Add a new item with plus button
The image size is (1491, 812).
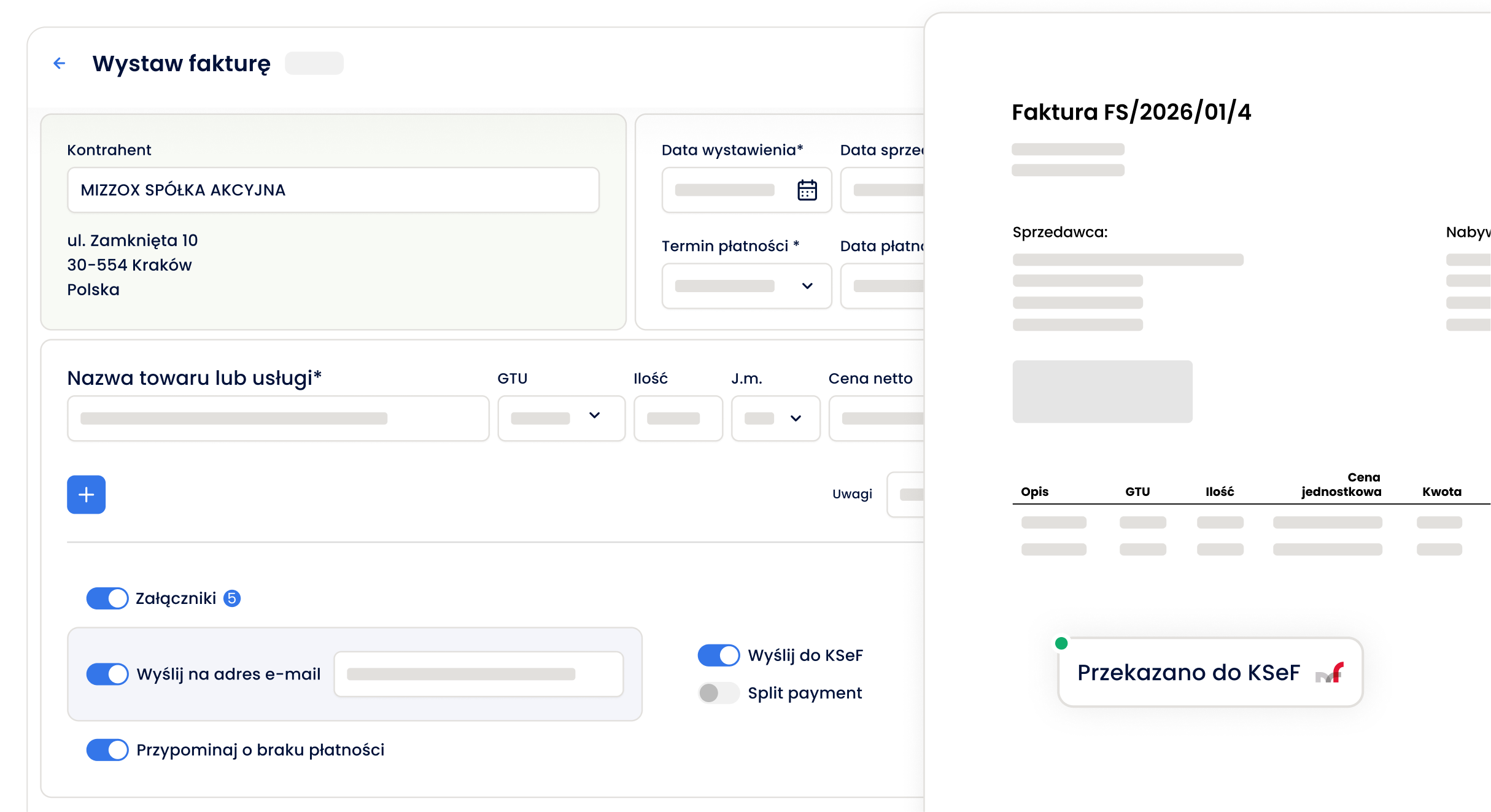[x=87, y=495]
